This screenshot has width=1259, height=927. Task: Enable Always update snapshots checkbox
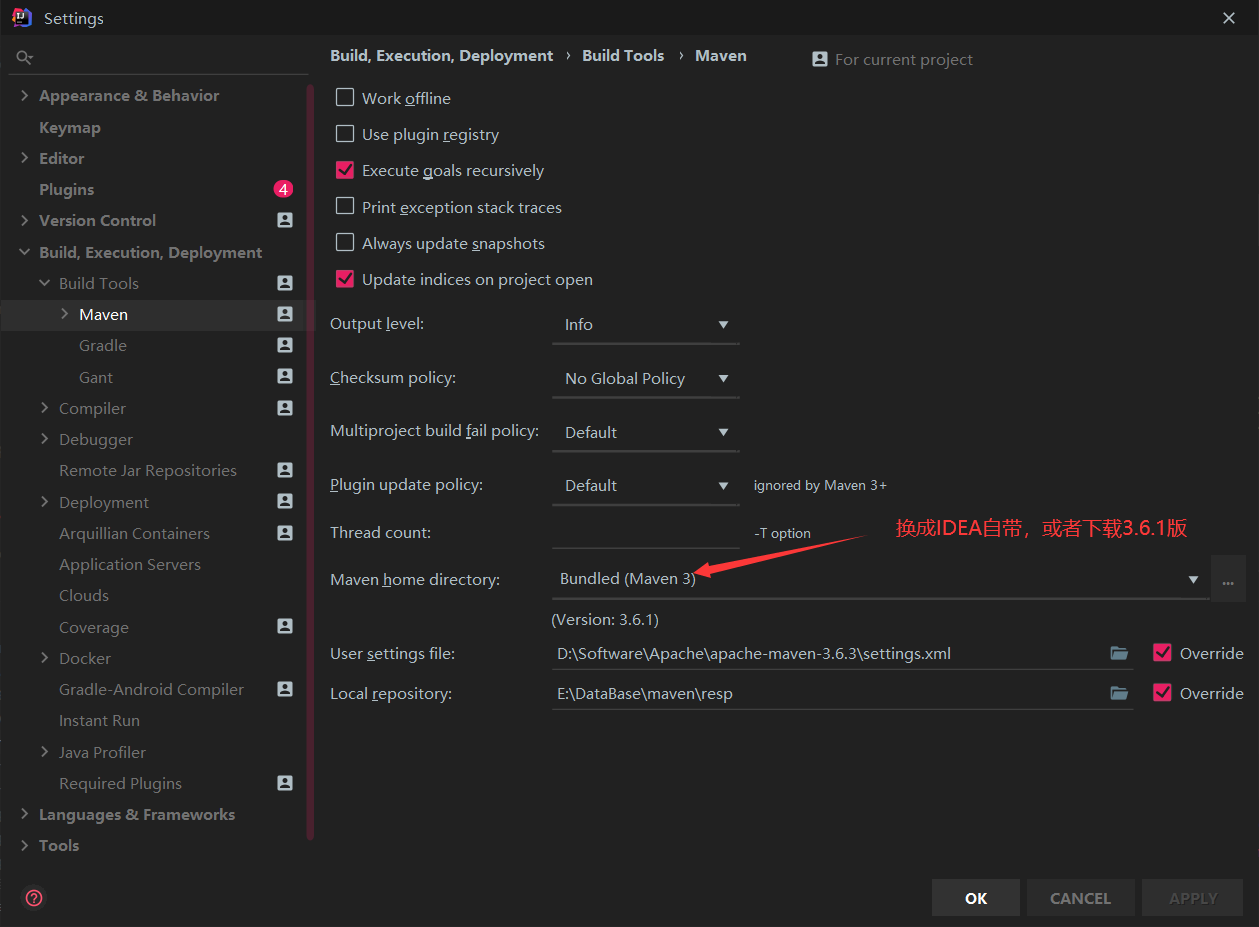pyautogui.click(x=345, y=242)
